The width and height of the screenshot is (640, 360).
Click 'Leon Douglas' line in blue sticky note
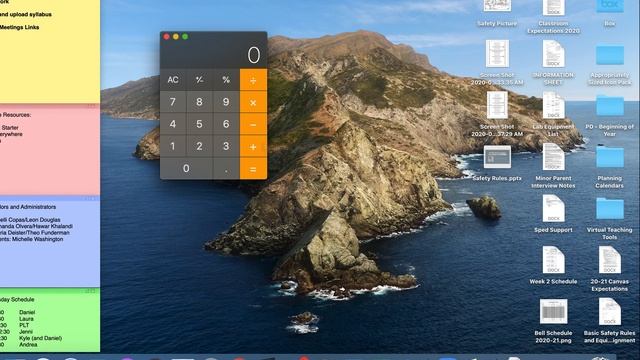click(43, 220)
